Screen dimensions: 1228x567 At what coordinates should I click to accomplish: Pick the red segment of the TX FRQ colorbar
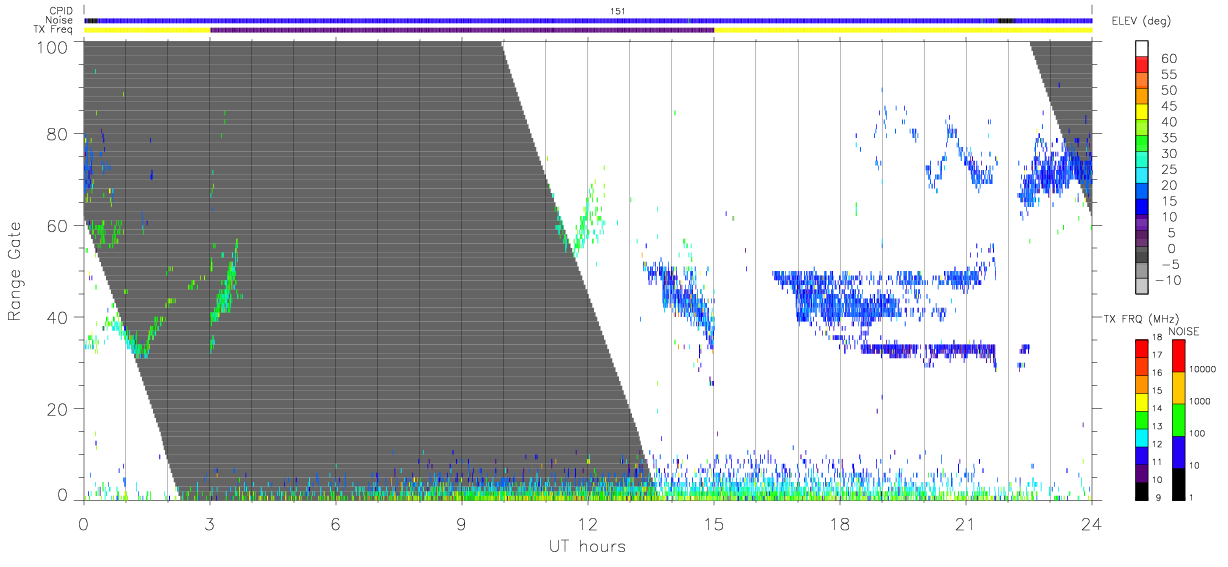pyautogui.click(x=1141, y=348)
